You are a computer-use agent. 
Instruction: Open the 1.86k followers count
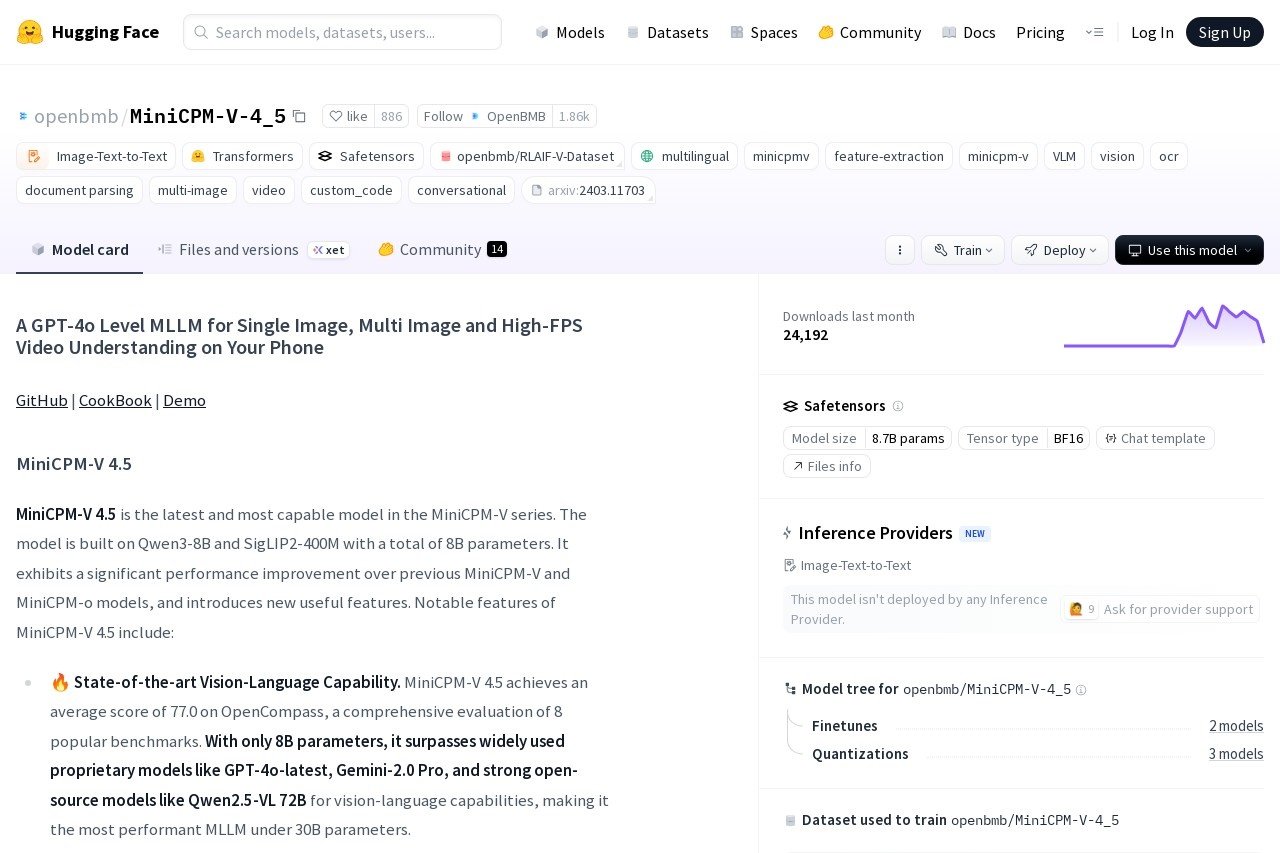click(x=574, y=116)
